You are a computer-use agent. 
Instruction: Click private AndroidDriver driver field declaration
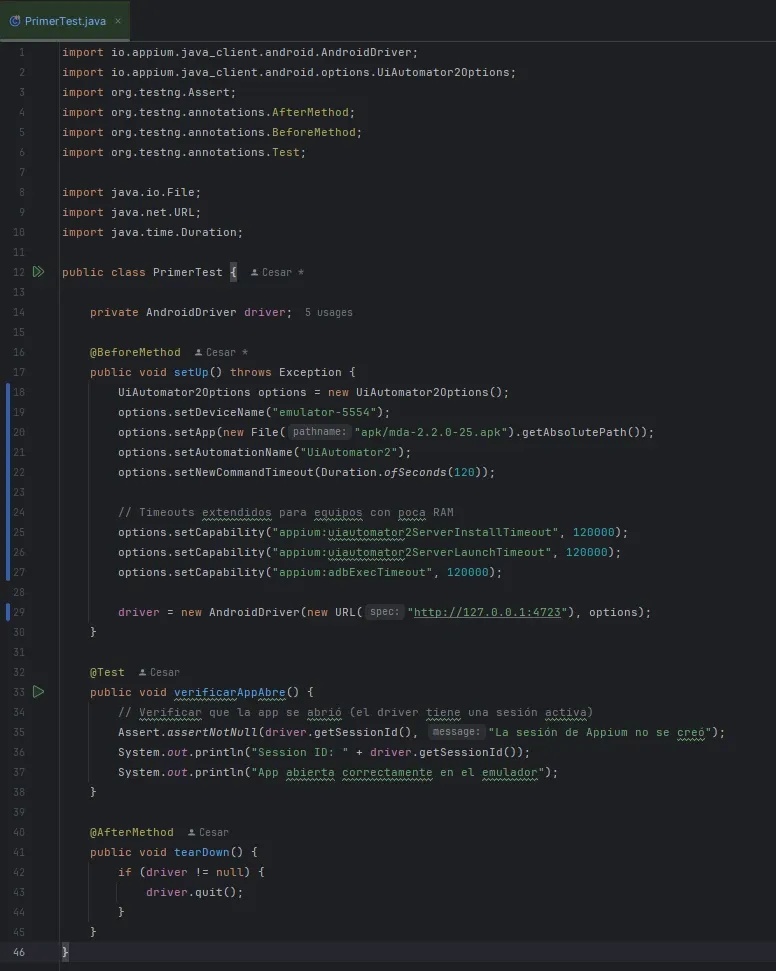pos(191,313)
